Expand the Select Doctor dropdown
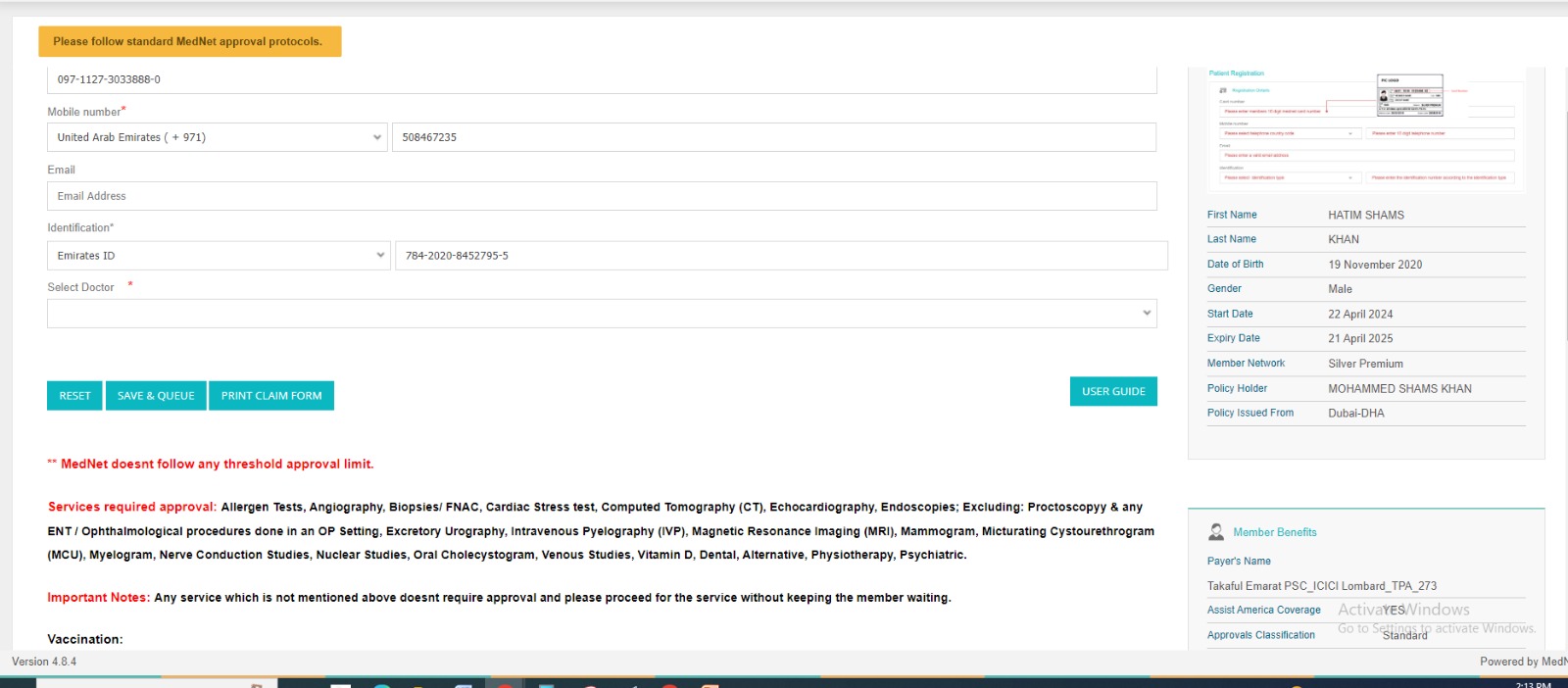1568x688 pixels. [x=602, y=314]
